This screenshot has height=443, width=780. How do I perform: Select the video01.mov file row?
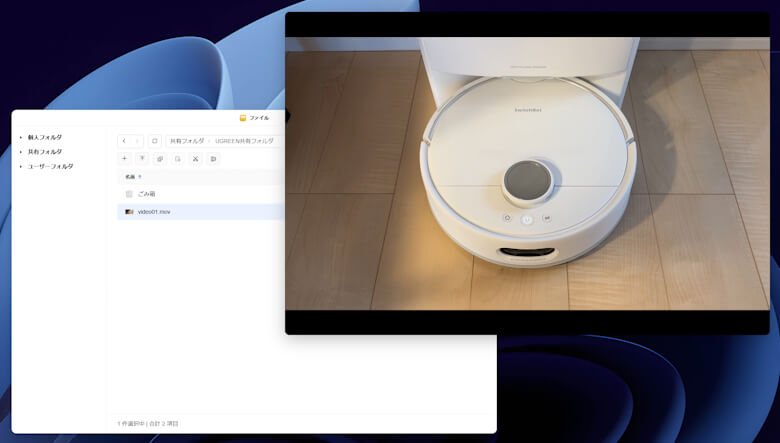[x=200, y=212]
